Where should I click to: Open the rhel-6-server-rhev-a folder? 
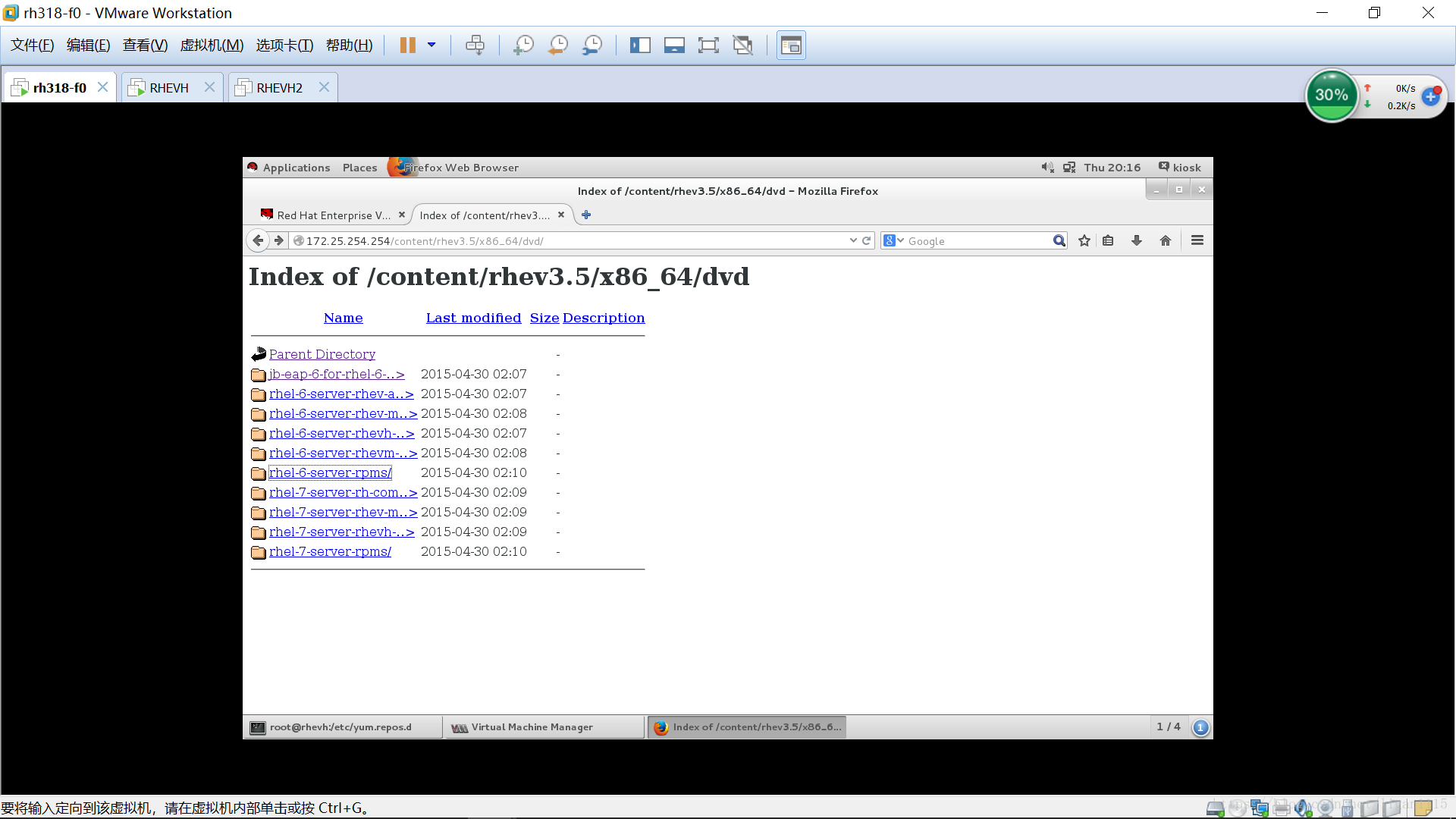[341, 394]
